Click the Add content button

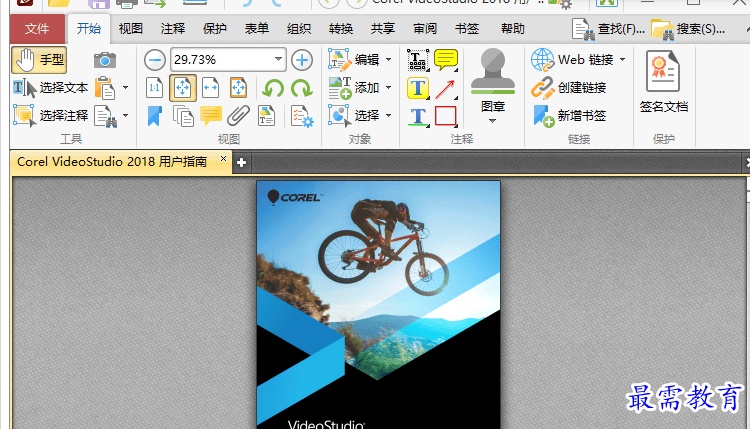pyautogui.click(x=354, y=88)
